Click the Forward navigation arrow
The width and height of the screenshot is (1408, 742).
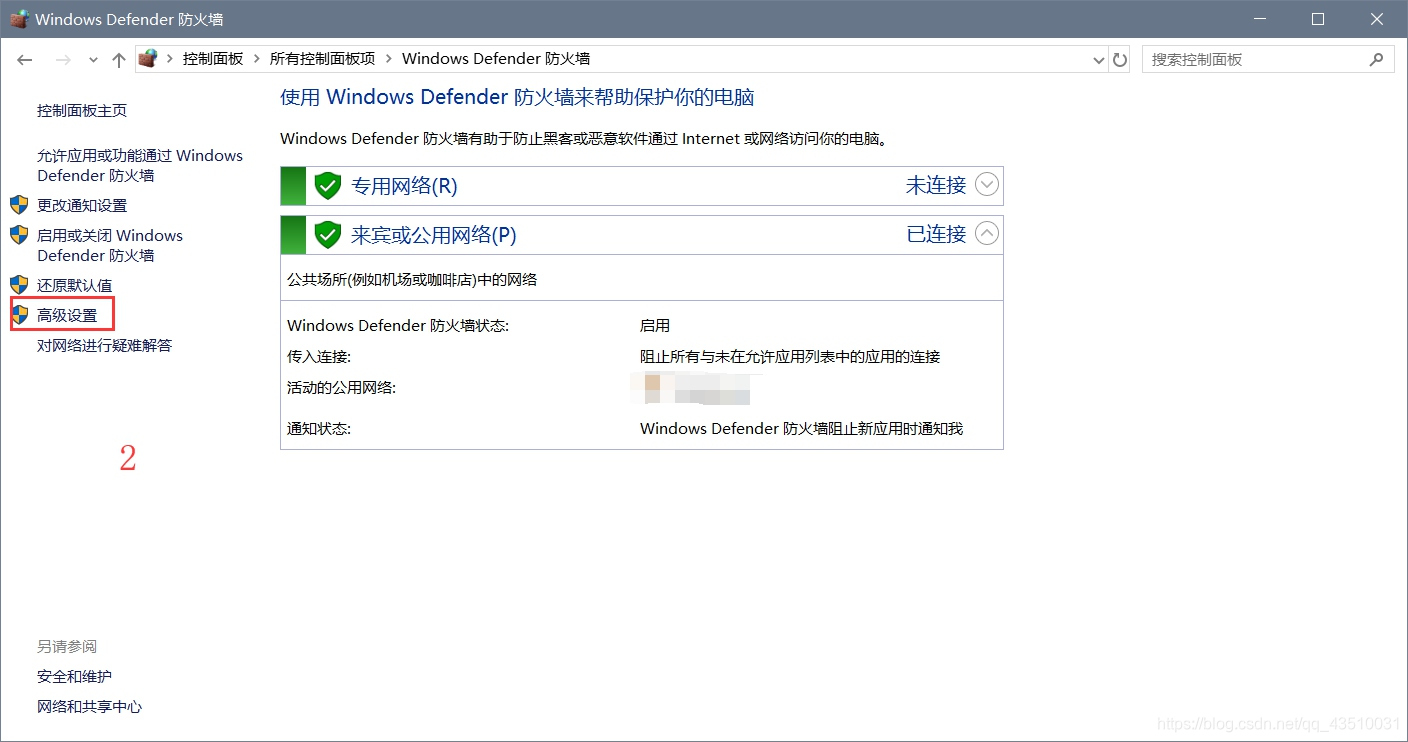(63, 60)
